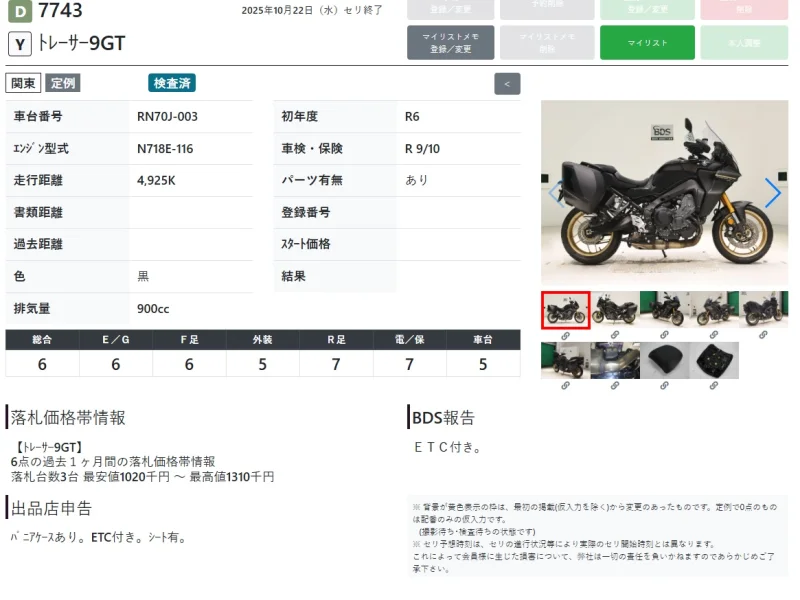Click the 車台 score column header
Screen dimensions: 800x600
[x=483, y=340]
